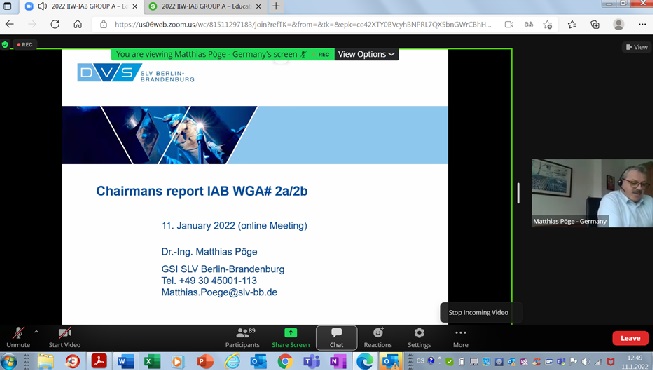
Task: Expand the View Options dropdown
Action: (366, 54)
